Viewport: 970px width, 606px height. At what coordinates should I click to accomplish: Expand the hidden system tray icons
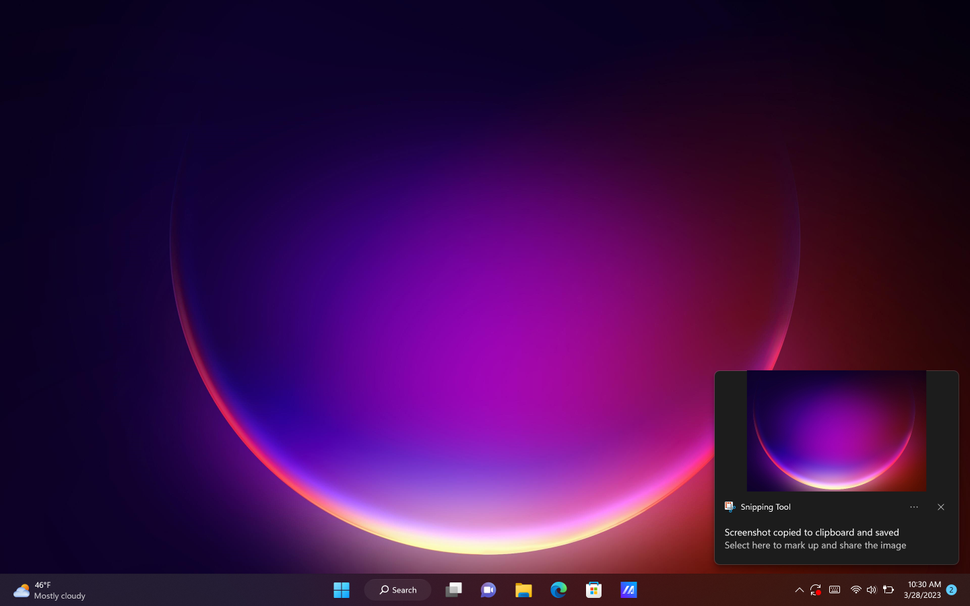click(799, 590)
